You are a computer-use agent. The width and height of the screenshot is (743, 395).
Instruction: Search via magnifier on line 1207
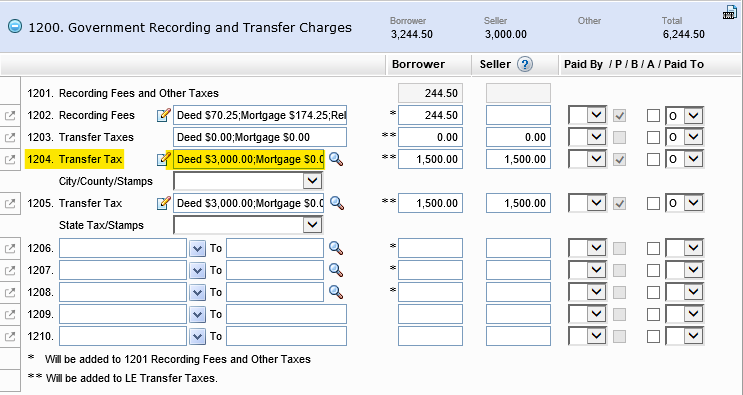click(x=336, y=270)
